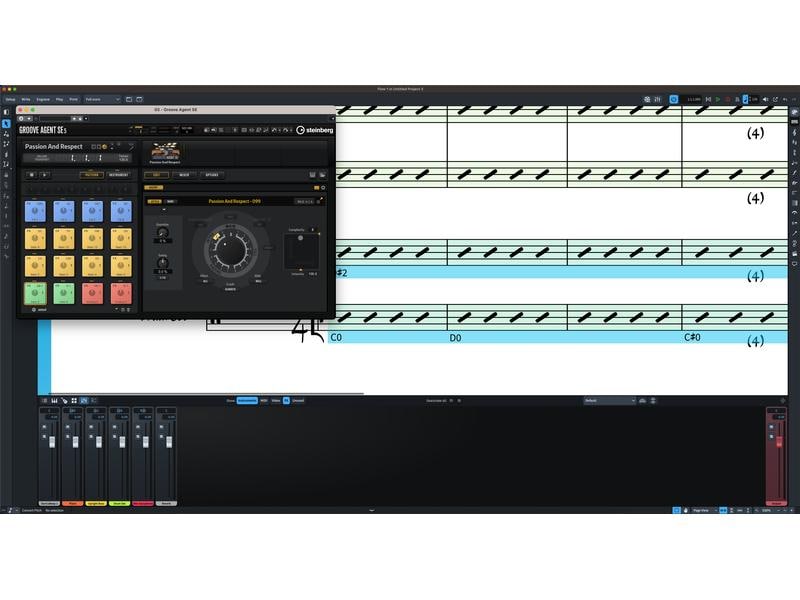Screen dimensions: 800x600
Task: Open the Full score layout dropdown
Action: [103, 99]
